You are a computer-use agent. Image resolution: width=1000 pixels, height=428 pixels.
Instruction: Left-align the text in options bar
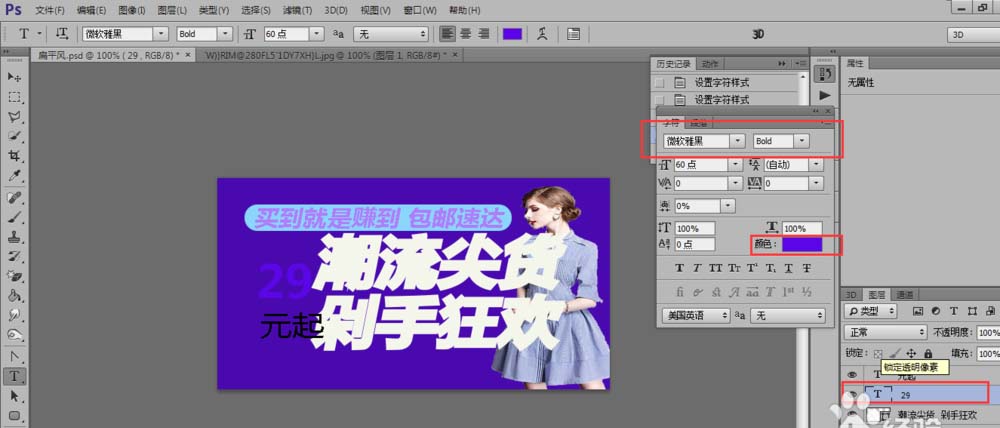448,34
